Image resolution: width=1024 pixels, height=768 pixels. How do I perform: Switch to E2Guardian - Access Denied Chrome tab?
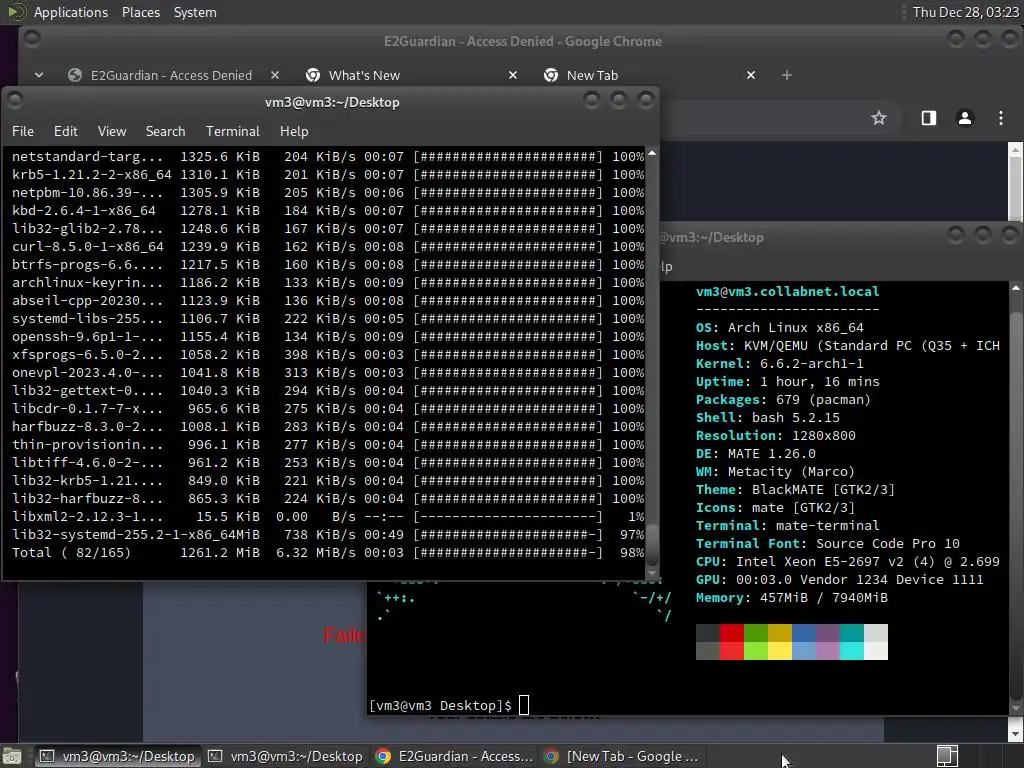pyautogui.click(x=171, y=75)
